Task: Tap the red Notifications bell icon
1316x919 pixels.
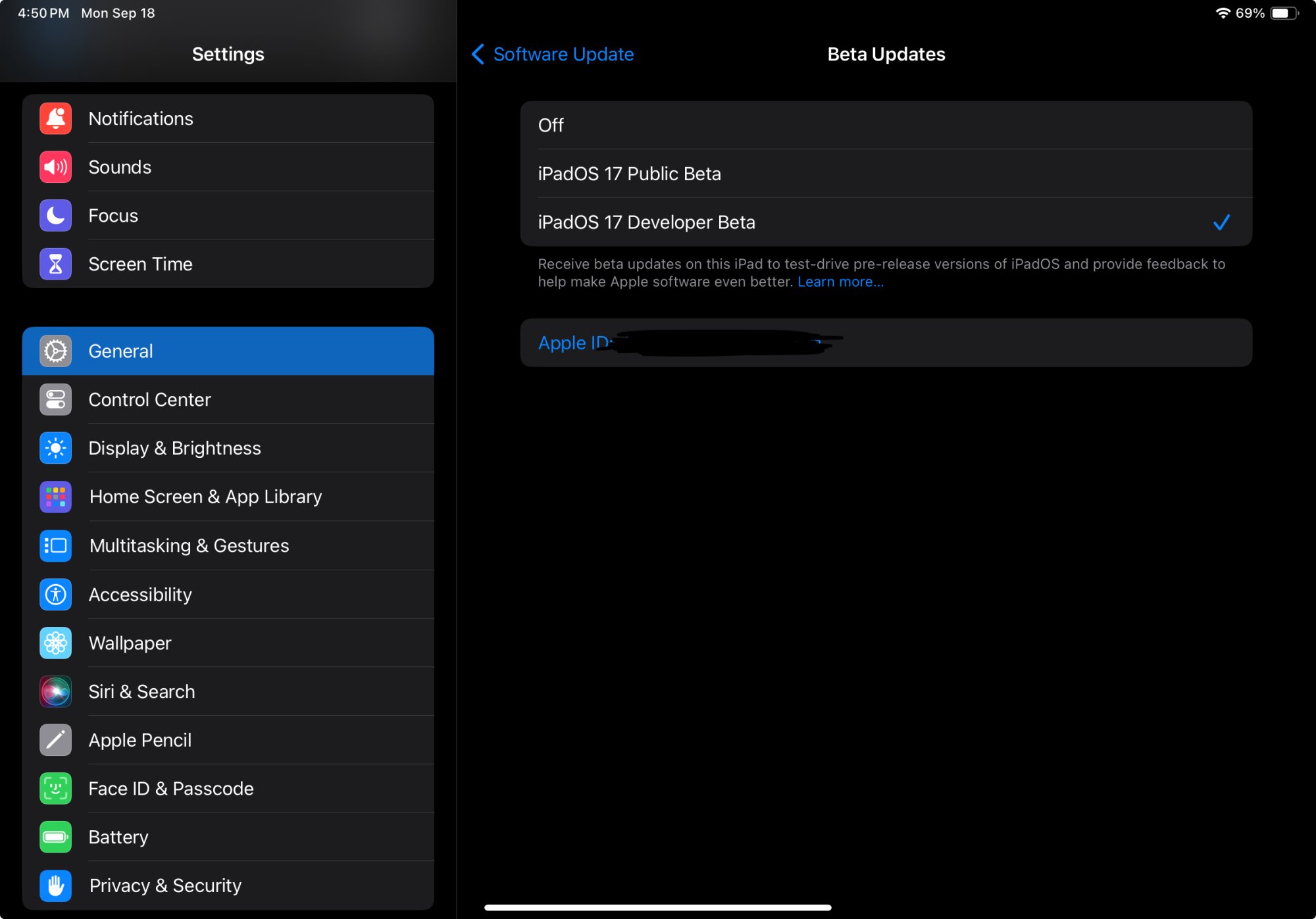Action: point(55,118)
